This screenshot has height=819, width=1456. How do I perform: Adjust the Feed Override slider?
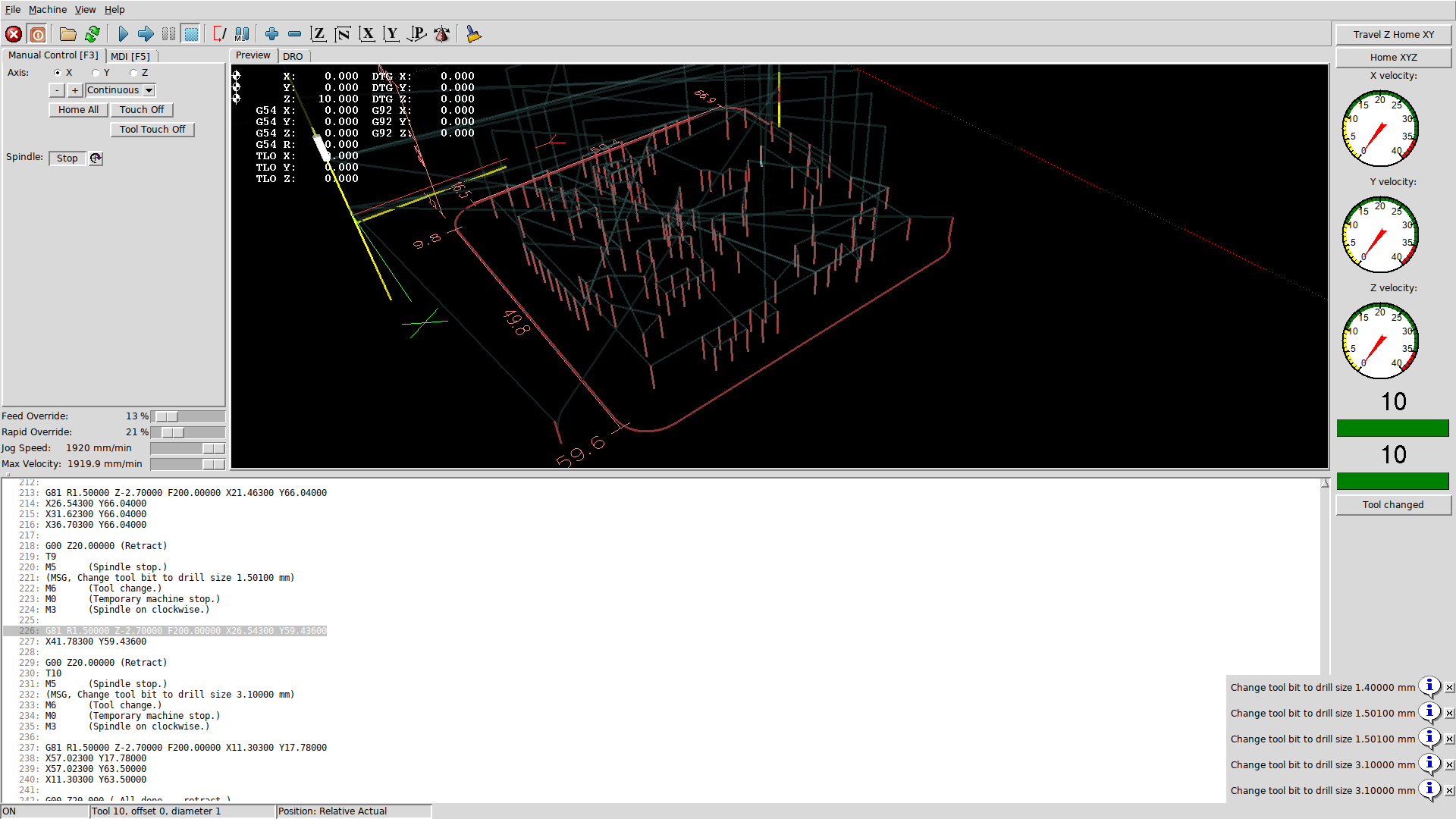pos(167,416)
